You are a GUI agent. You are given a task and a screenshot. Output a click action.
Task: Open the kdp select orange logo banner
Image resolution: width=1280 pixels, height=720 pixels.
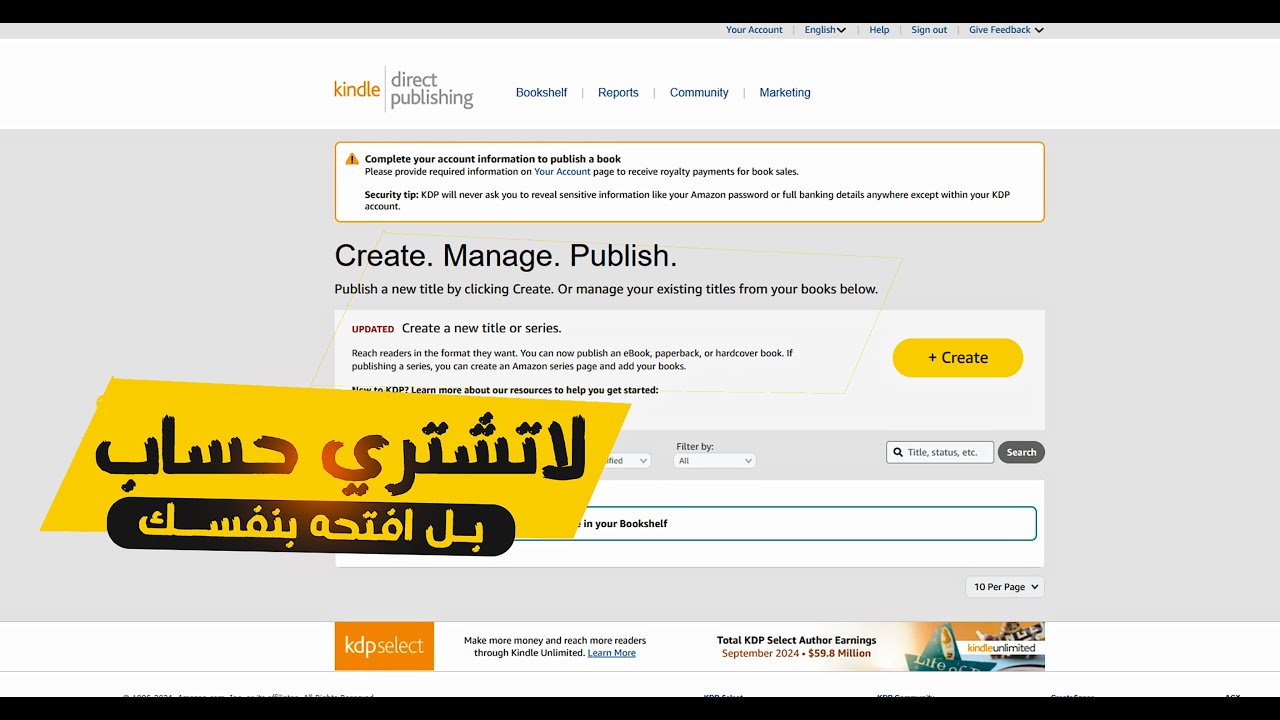point(384,646)
